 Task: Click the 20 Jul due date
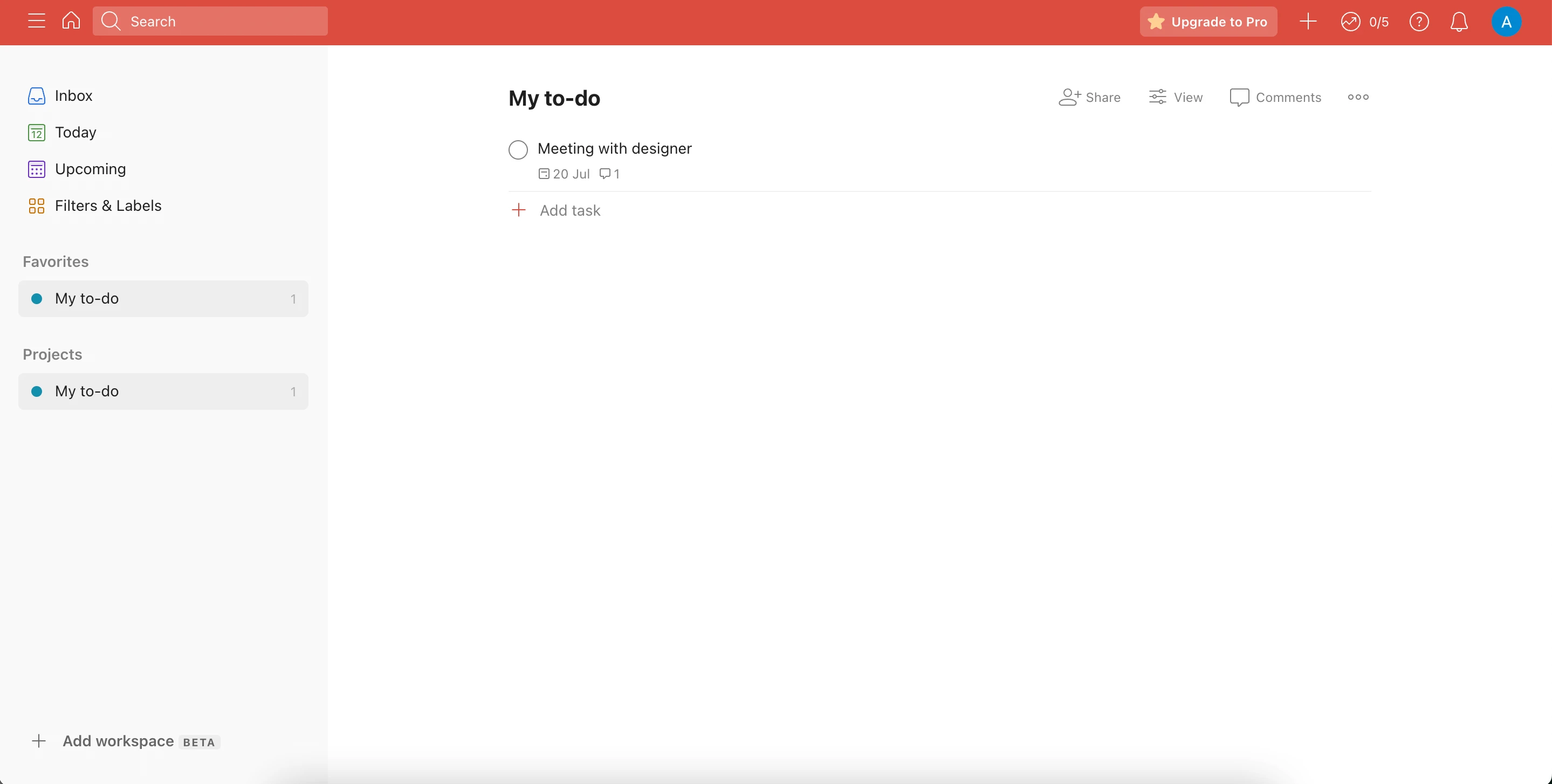(564, 174)
